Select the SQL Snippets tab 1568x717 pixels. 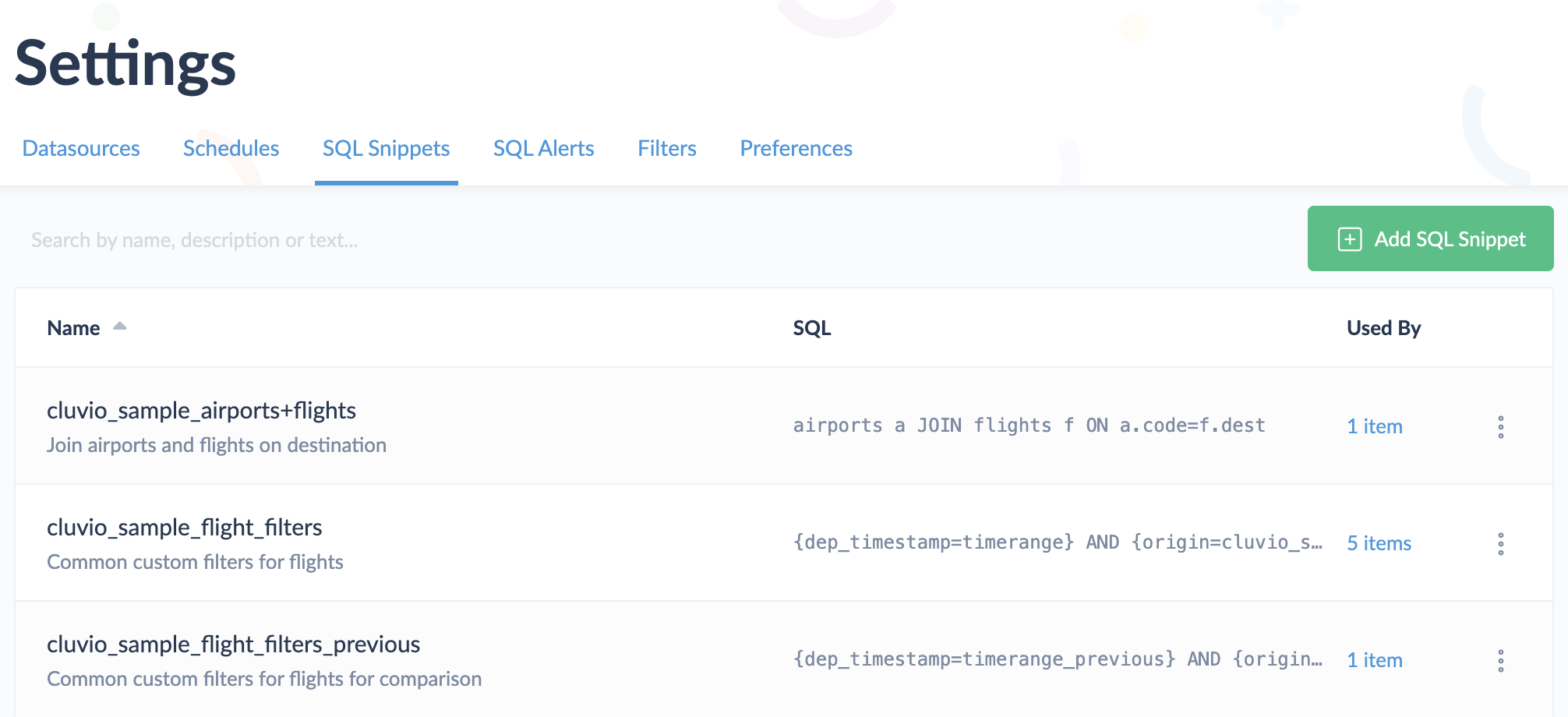pos(386,148)
